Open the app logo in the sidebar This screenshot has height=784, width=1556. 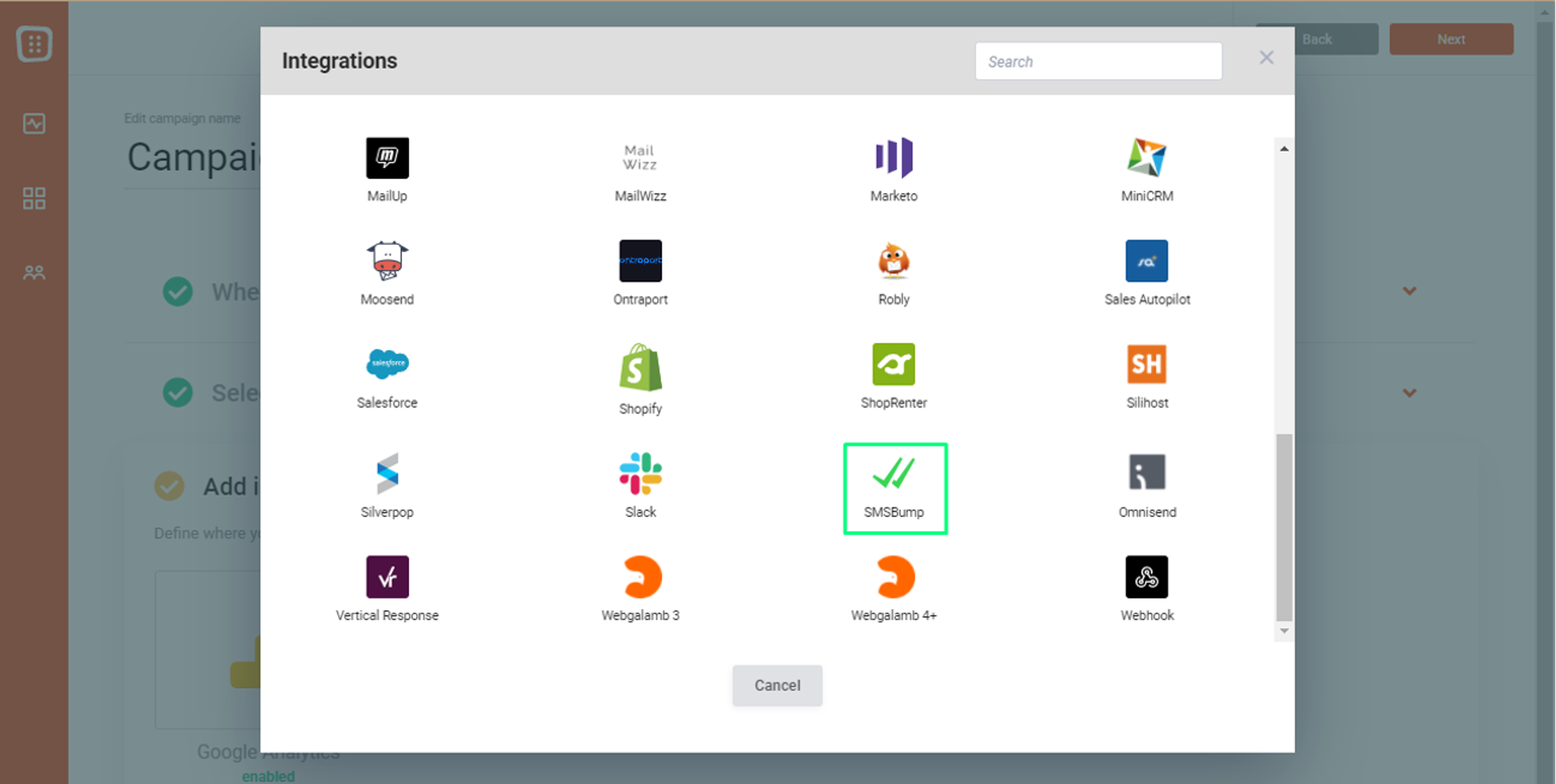point(34,43)
